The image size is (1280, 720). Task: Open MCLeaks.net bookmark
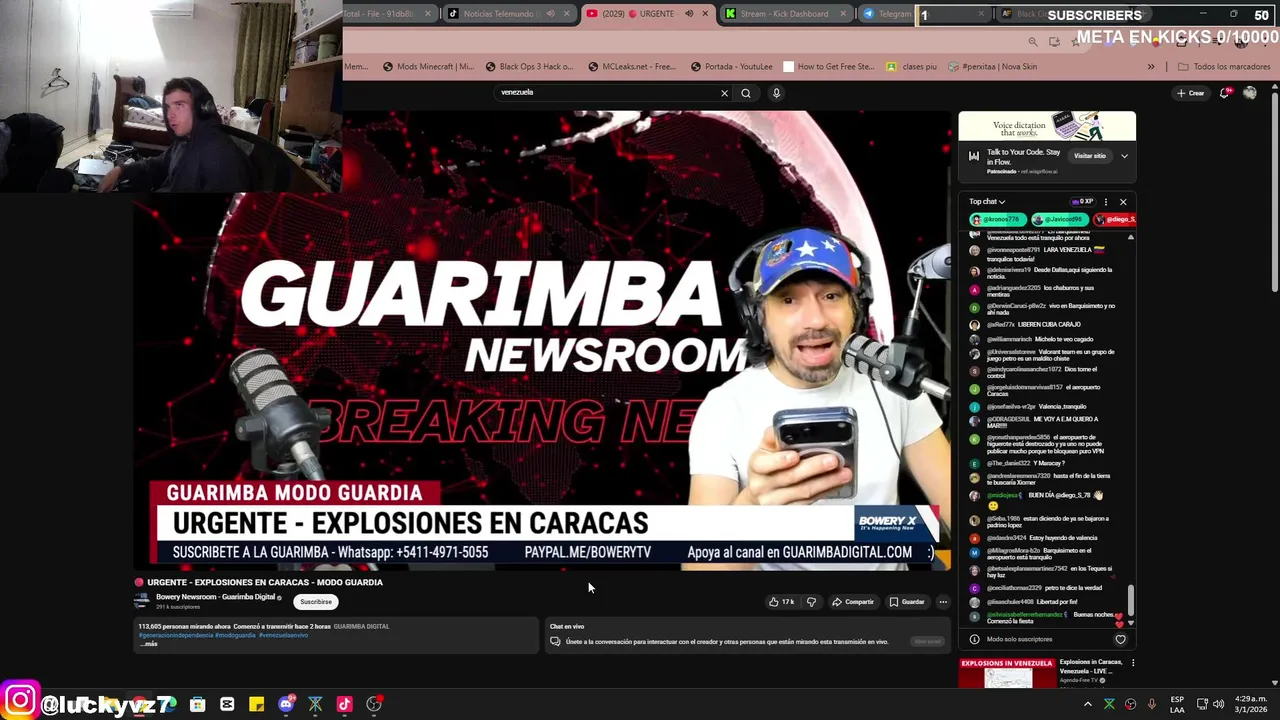tap(632, 67)
